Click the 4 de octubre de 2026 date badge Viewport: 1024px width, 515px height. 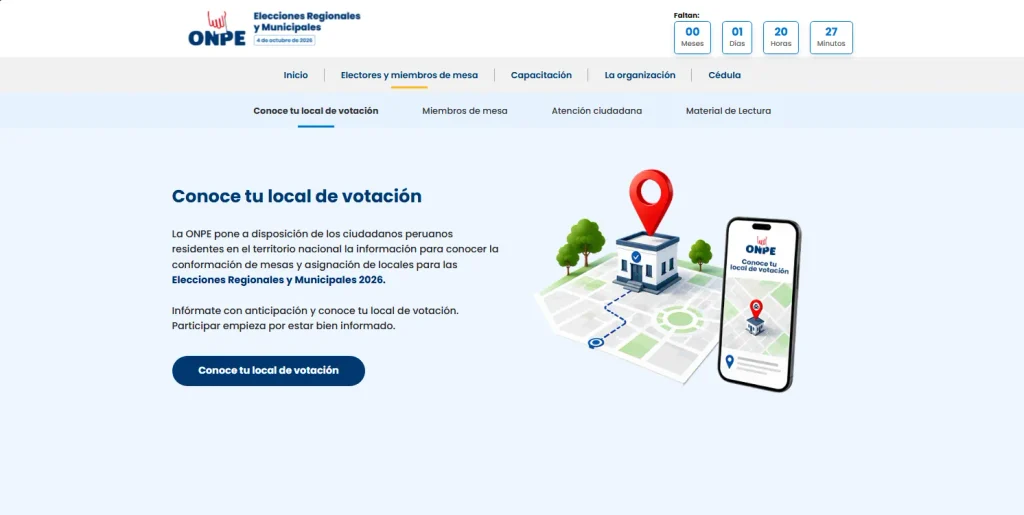pyautogui.click(x=285, y=40)
